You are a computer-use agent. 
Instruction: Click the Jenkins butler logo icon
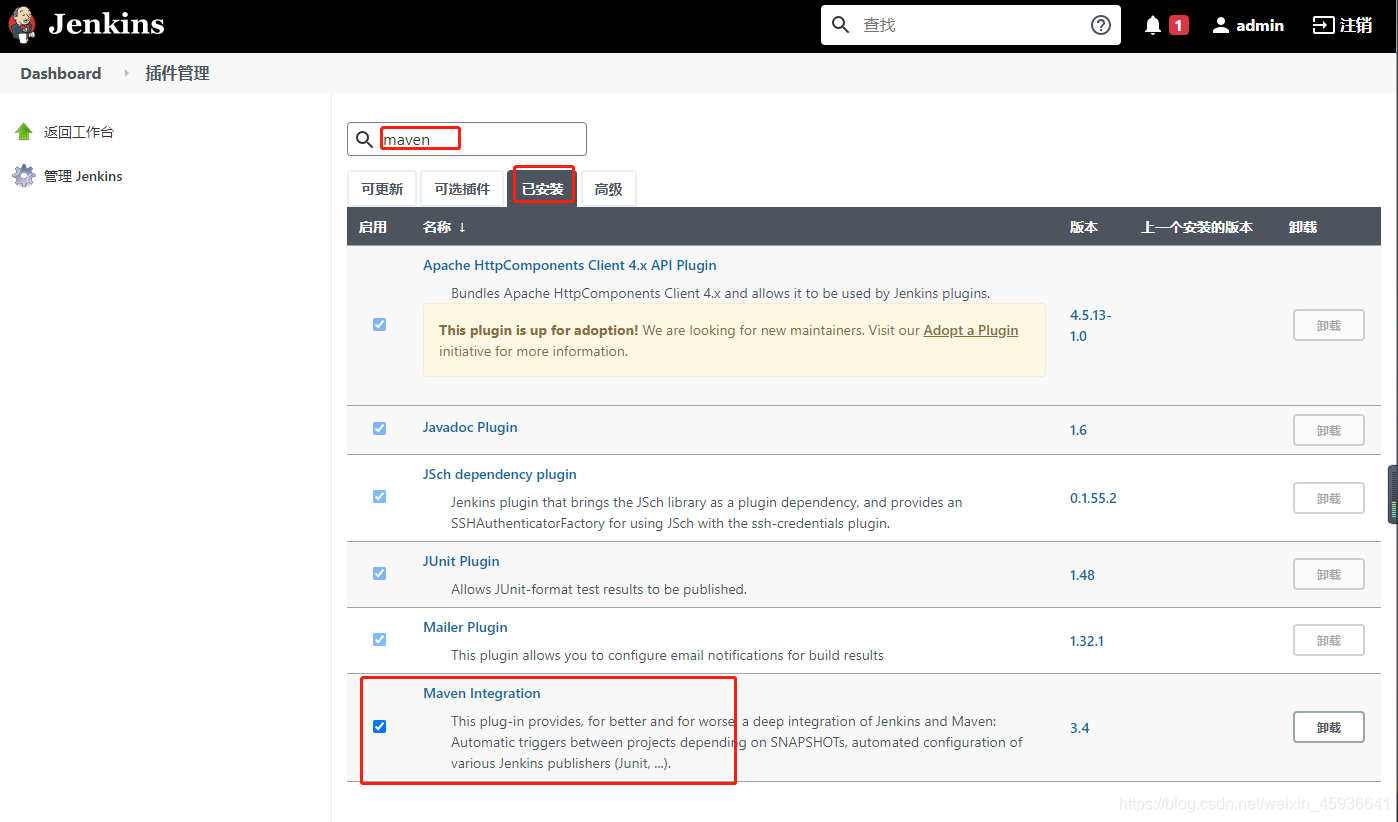point(22,25)
